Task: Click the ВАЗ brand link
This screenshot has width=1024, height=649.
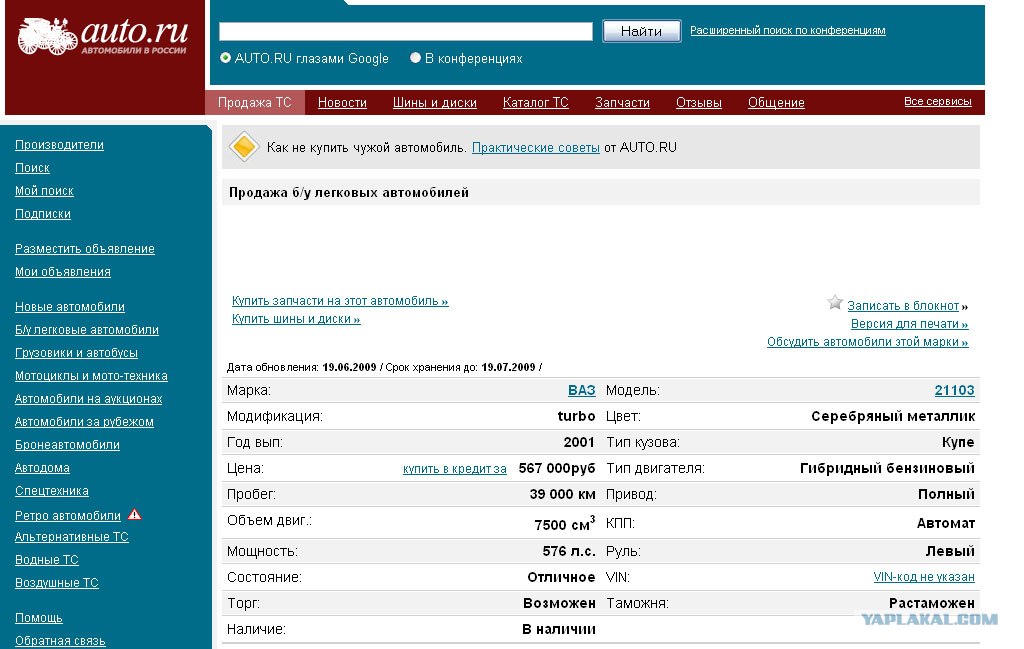Action: [x=581, y=390]
